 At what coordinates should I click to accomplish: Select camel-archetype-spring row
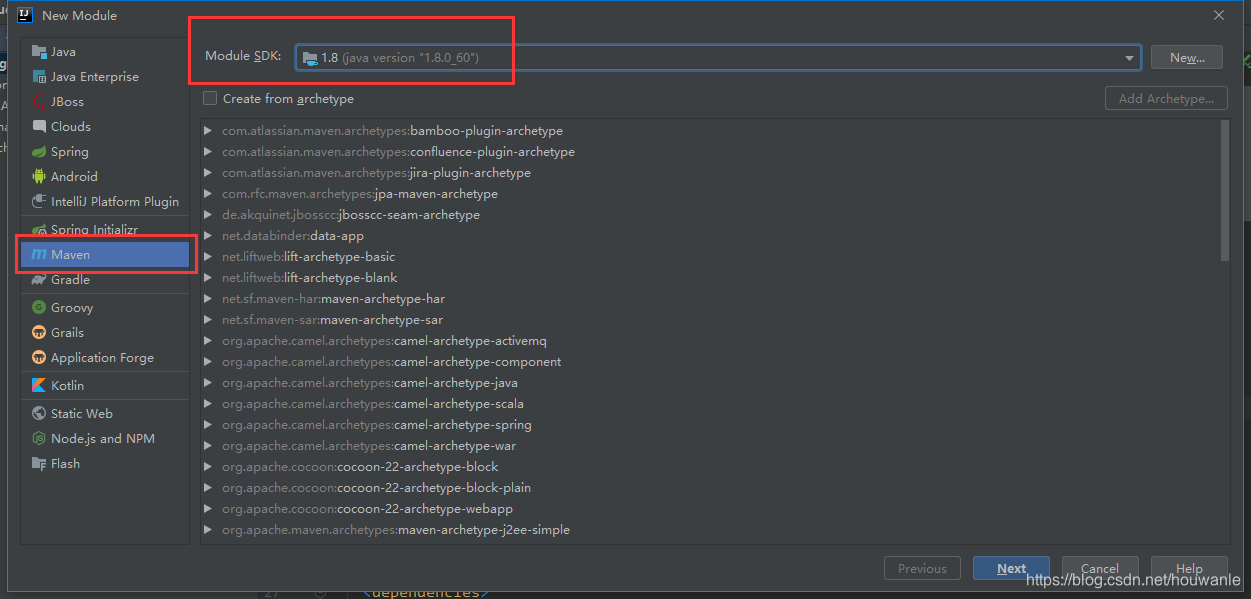[x=710, y=425]
